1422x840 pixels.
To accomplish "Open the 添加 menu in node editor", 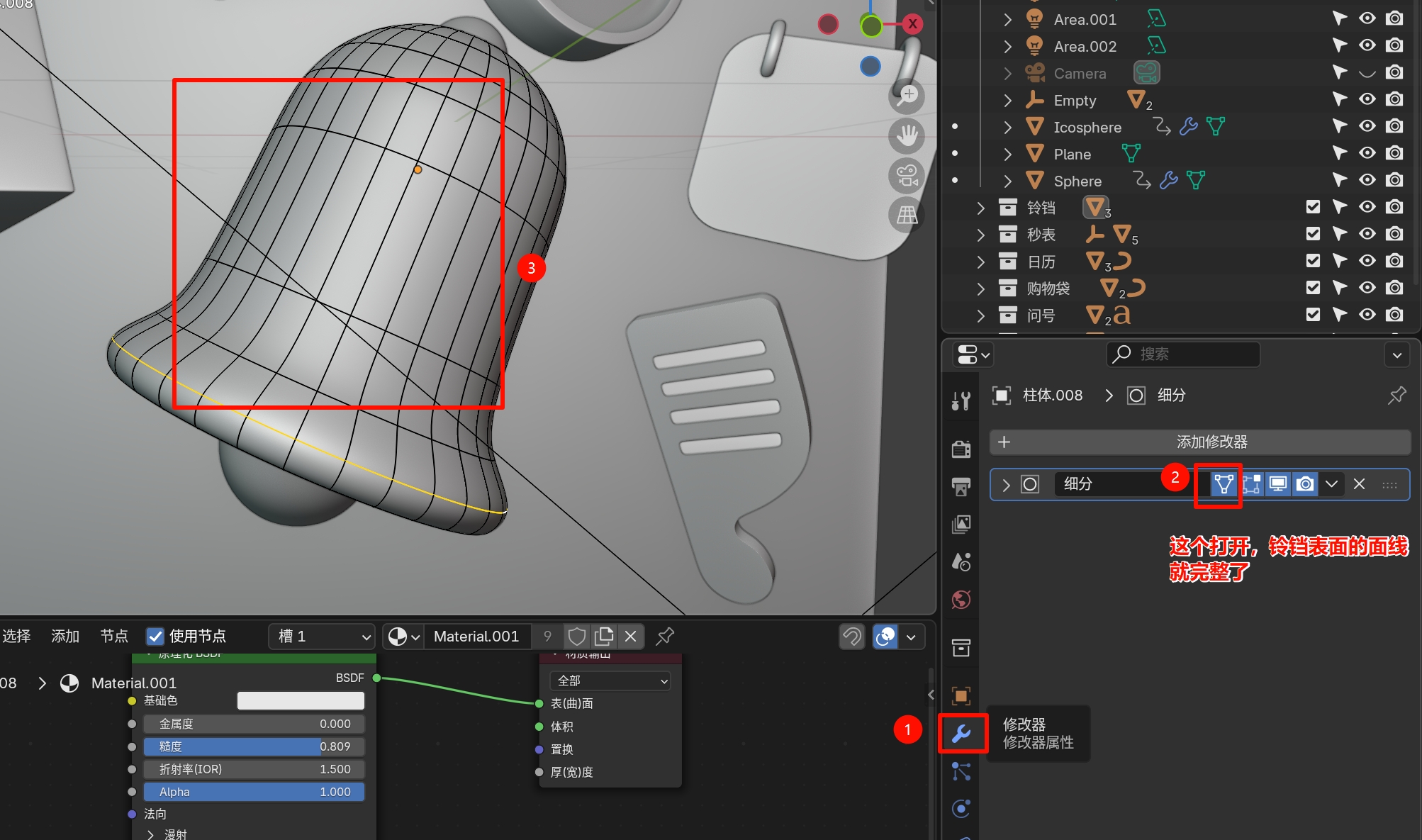I will coord(65,637).
